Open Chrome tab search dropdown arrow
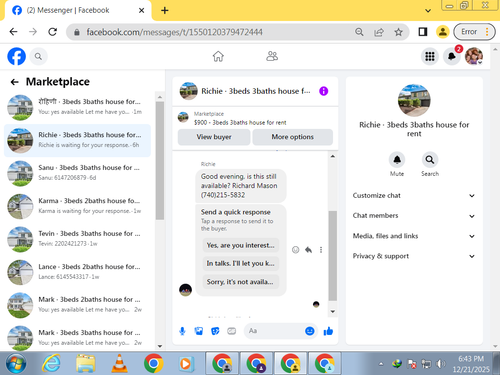The width and height of the screenshot is (500, 375). click(428, 11)
